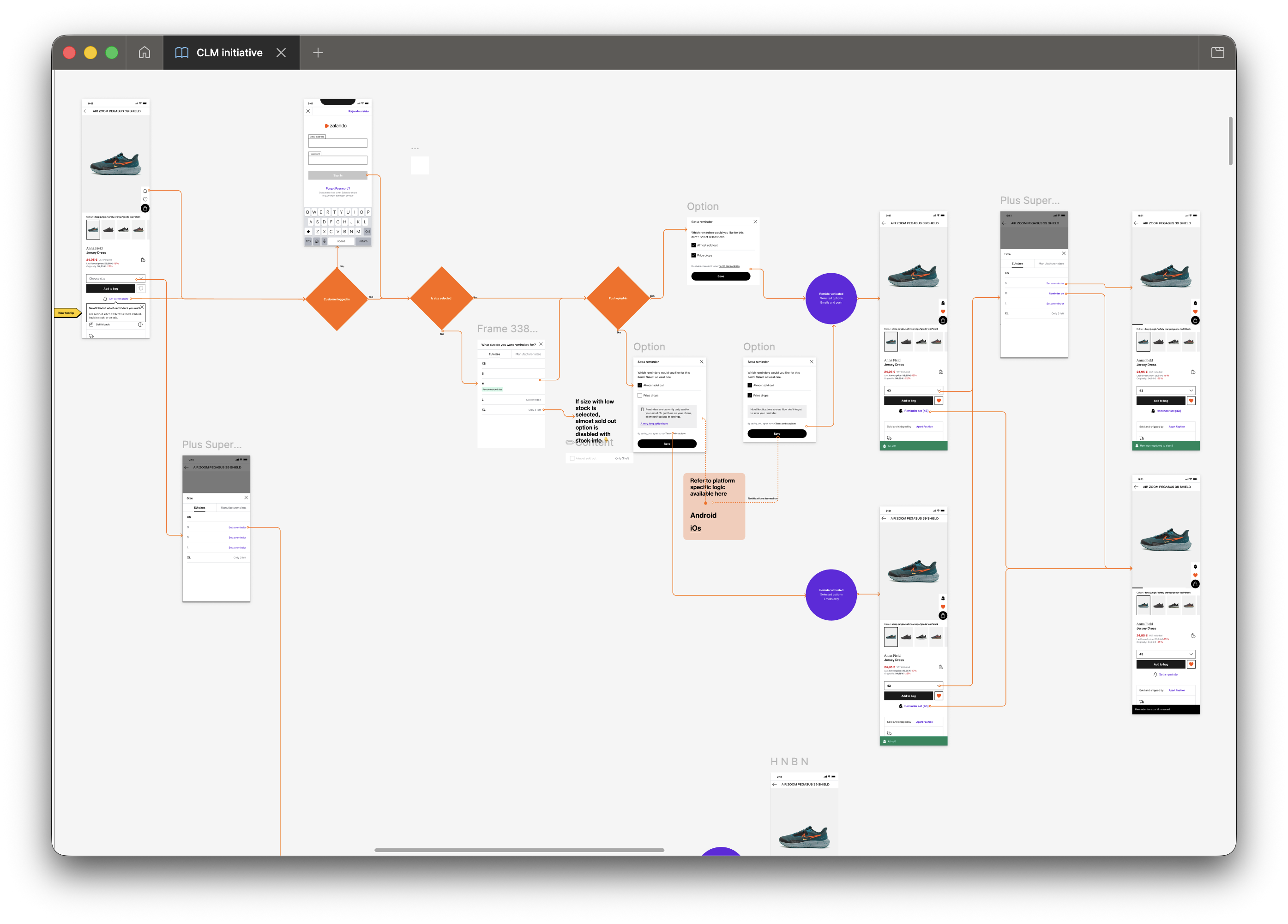Screen dimensions: 1288x924
Task: Click heart button beside Add to bag in 'Reminder for size M removed' frame
Action: pos(1191,664)
